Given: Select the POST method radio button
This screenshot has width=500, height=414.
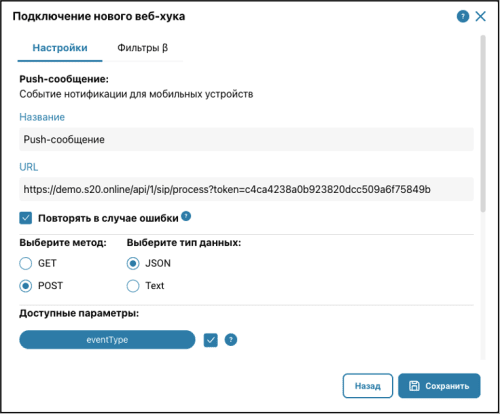Looking at the screenshot, I should [26, 286].
